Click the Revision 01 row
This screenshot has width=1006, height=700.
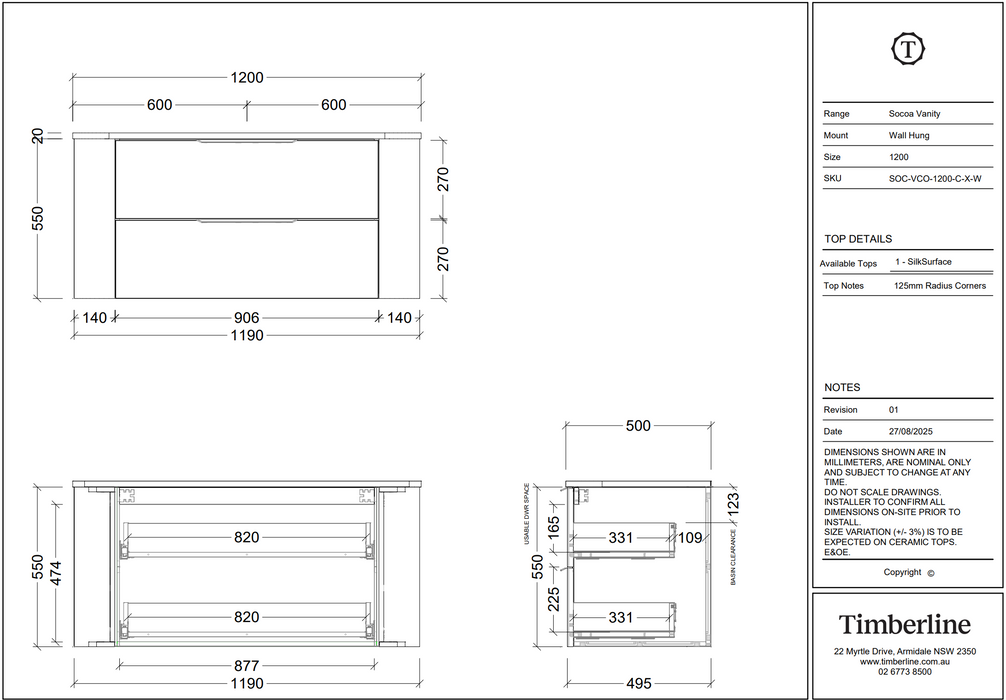click(908, 409)
